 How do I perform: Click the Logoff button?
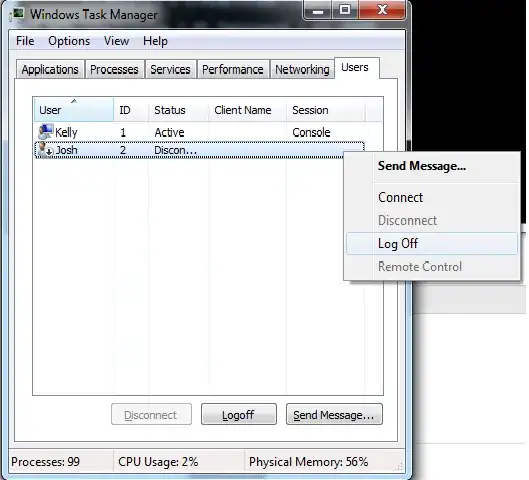pyautogui.click(x=239, y=414)
